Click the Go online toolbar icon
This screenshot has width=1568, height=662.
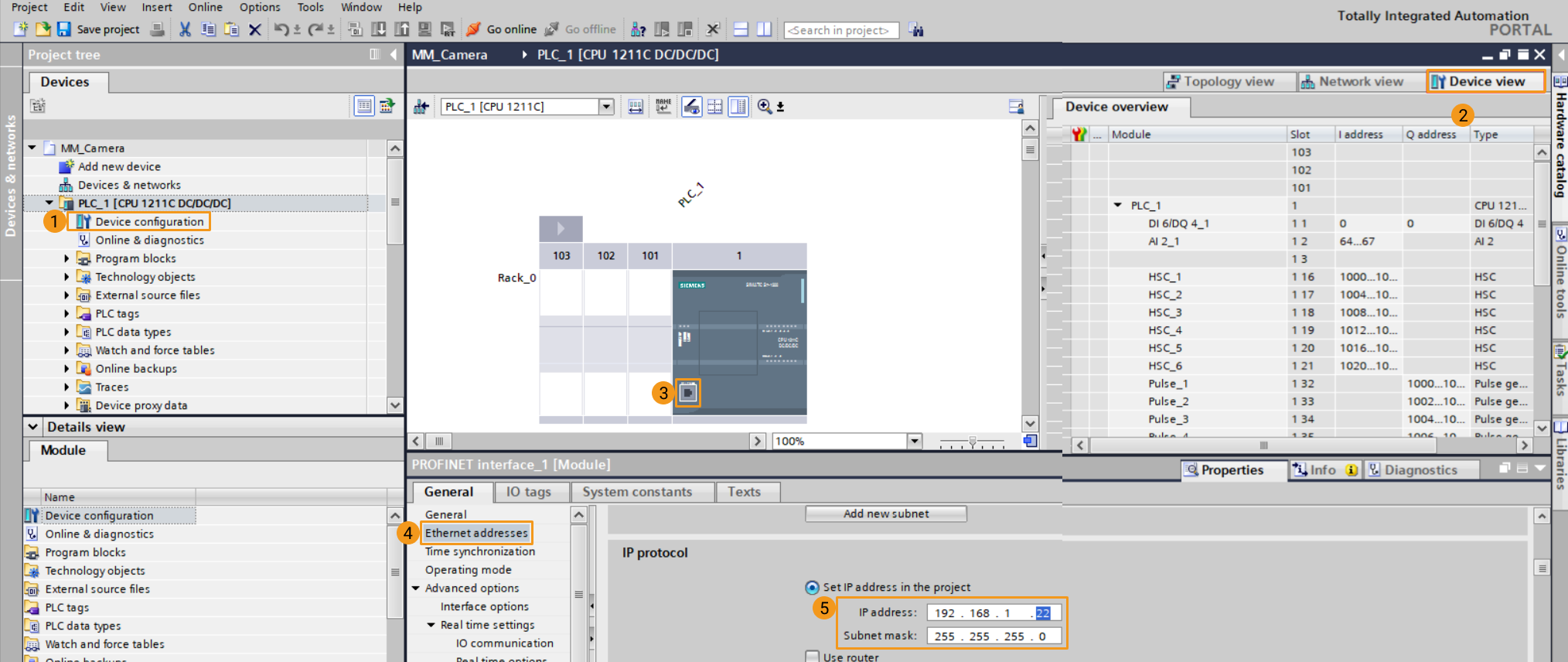(x=474, y=29)
